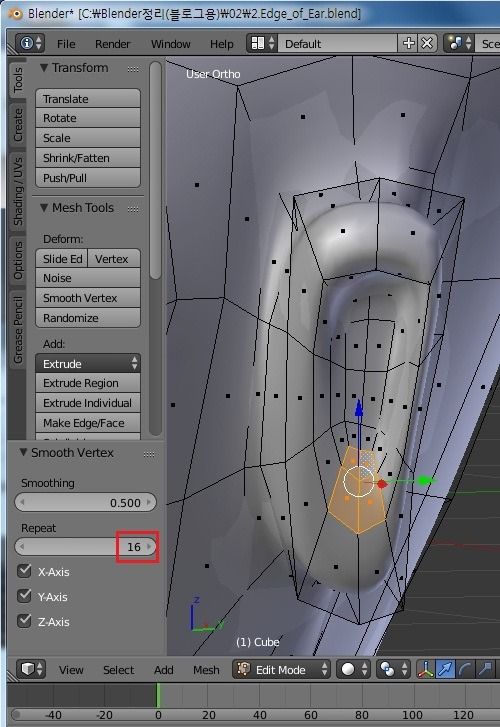This screenshot has width=500, height=727.
Task: Click the Shrink/Fatten button
Action: coord(88,158)
